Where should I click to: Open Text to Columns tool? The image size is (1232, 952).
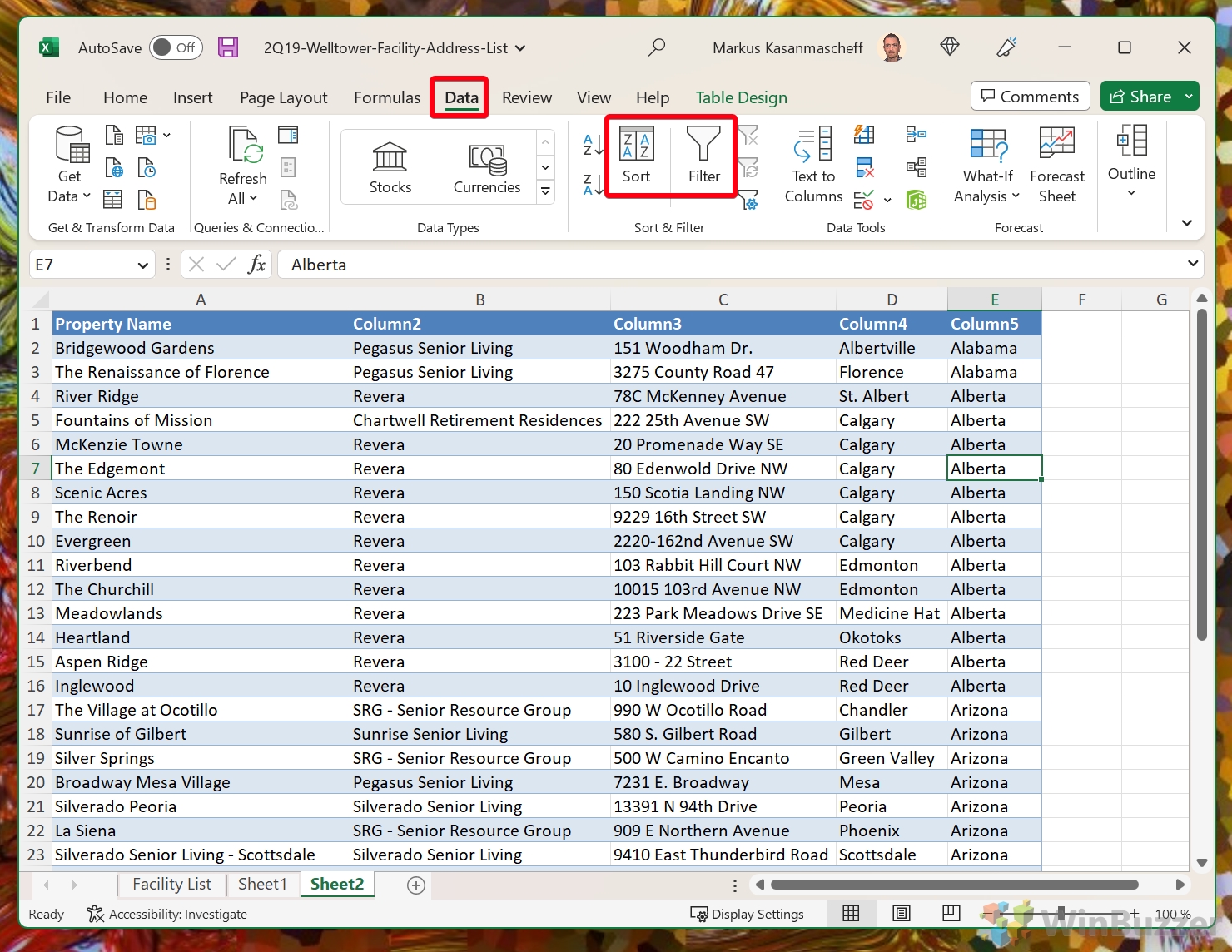tap(813, 166)
